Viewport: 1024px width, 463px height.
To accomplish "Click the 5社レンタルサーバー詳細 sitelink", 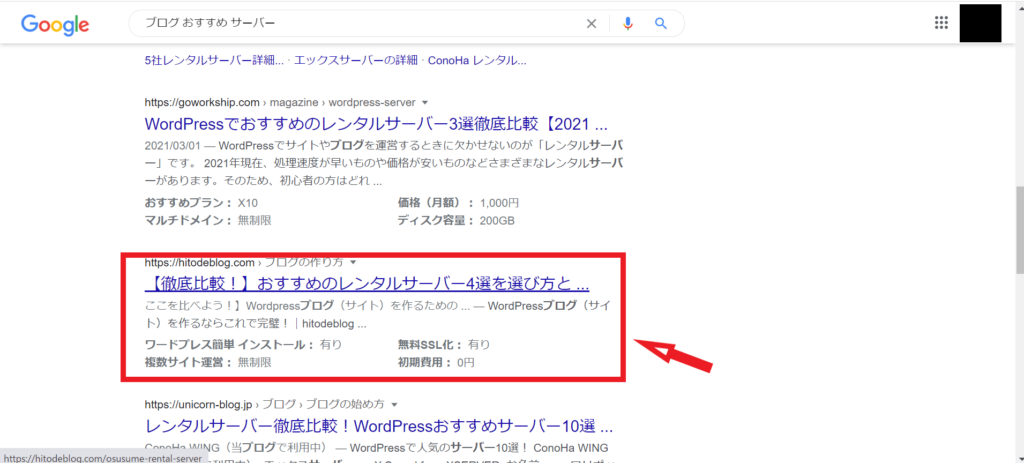I will coord(214,61).
